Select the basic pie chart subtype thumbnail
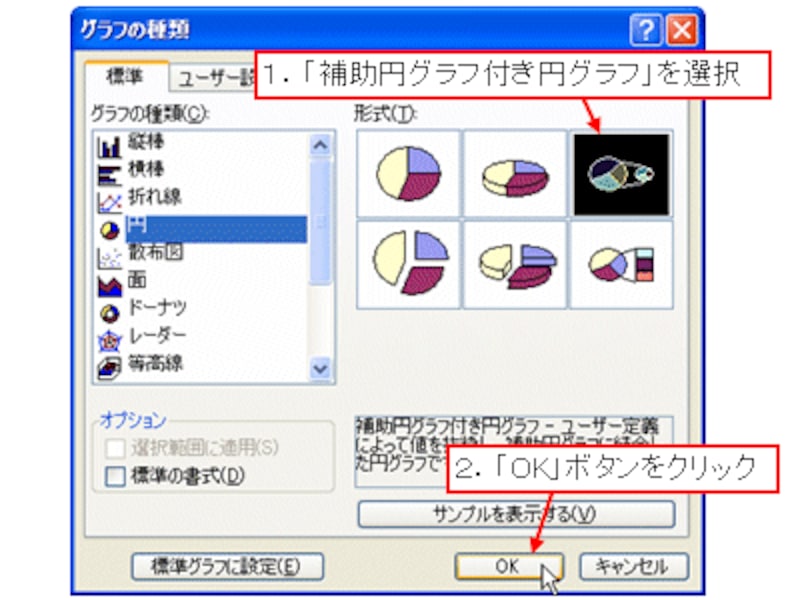Screen dimensions: 800x600 pos(409,173)
